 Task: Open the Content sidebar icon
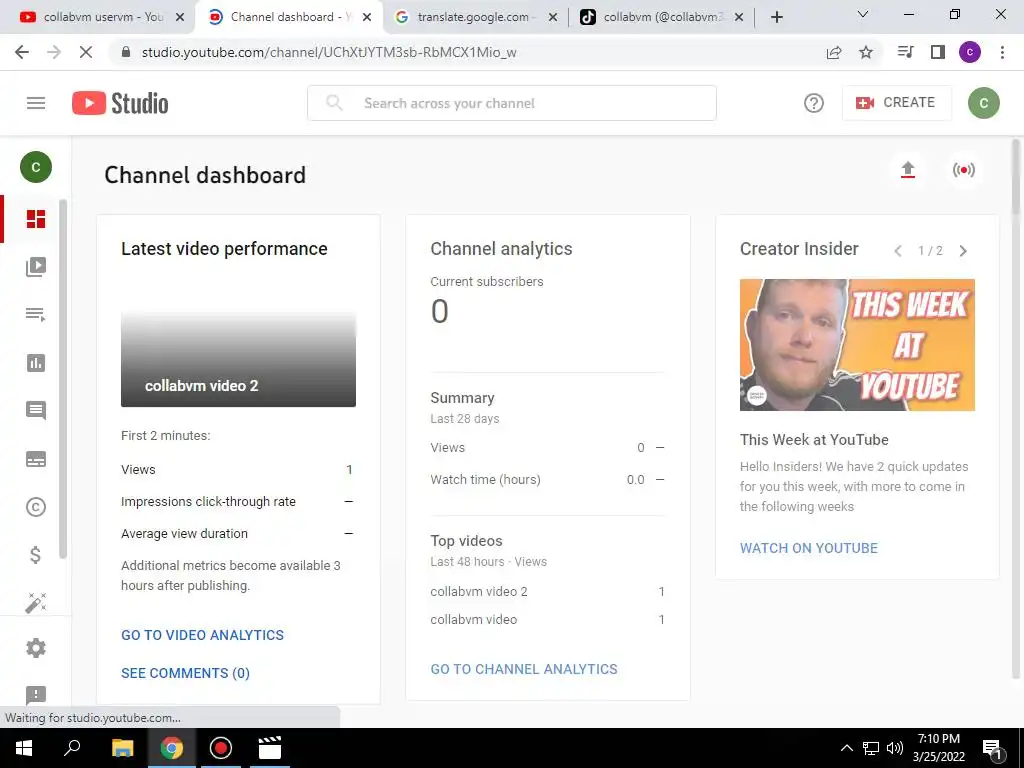tap(36, 266)
